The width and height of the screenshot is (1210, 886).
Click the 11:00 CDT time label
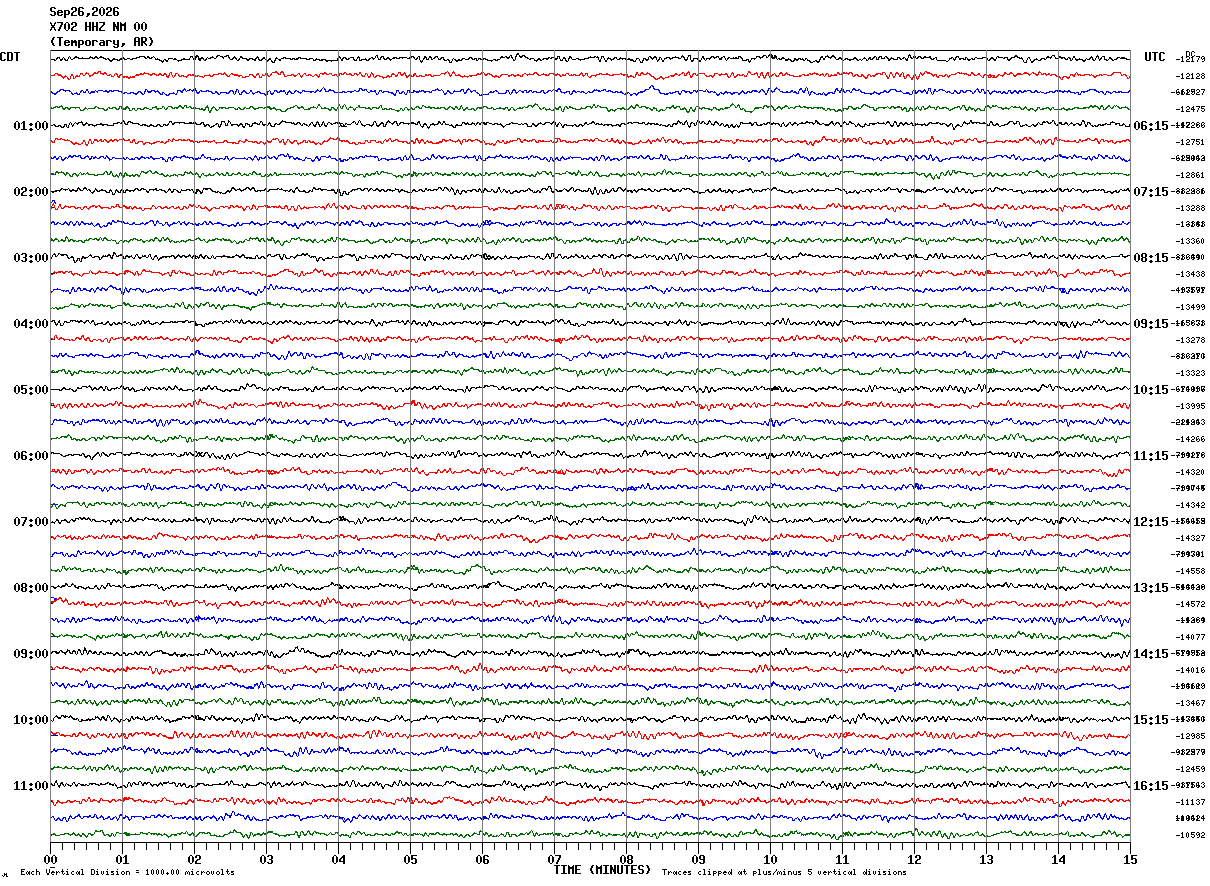click(x=31, y=786)
